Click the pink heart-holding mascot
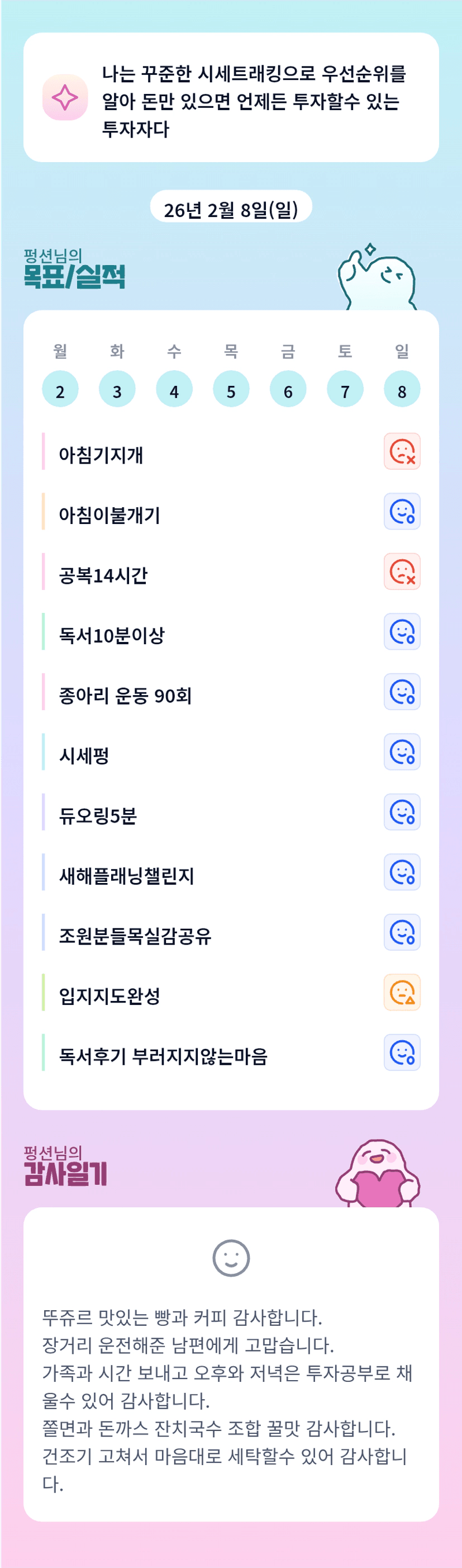This screenshot has width=462, height=1568. (x=378, y=1174)
